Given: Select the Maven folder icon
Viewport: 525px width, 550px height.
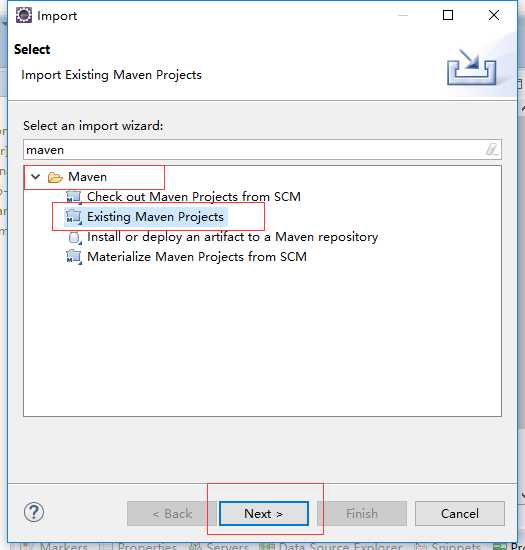Looking at the screenshot, I should [x=55, y=177].
